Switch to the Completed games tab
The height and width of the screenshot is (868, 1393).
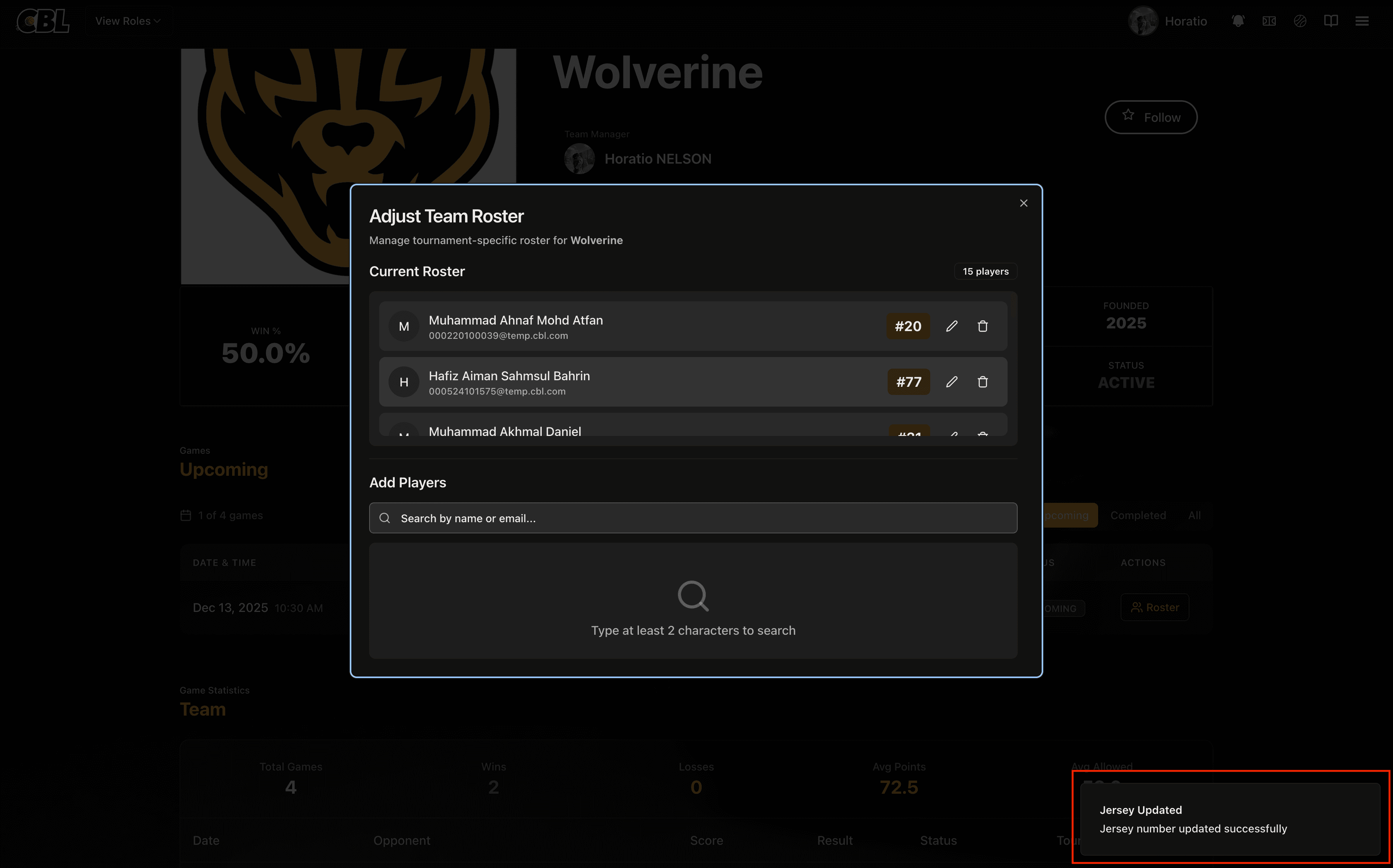(1138, 515)
